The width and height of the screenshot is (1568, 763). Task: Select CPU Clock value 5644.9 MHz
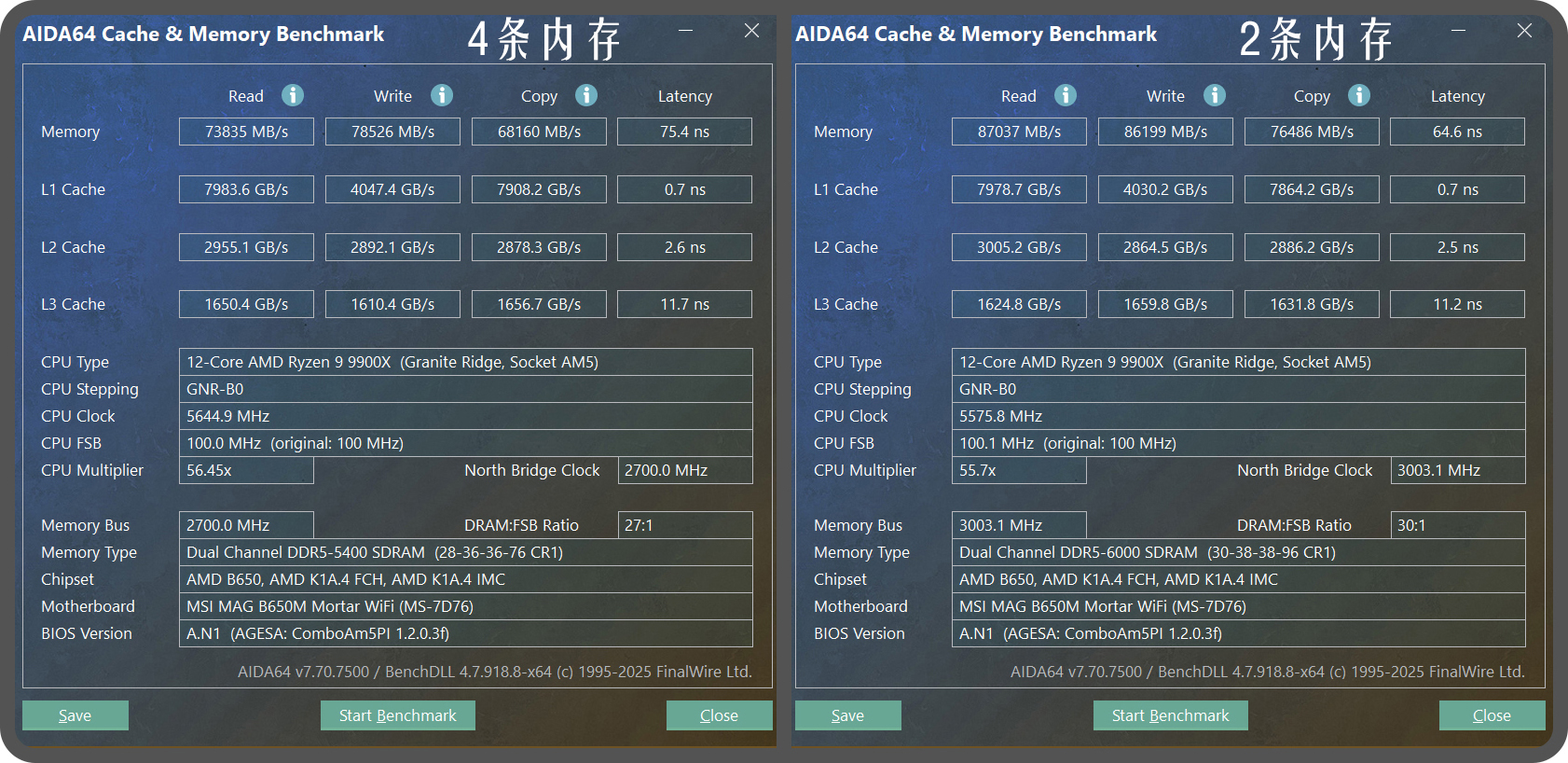(466, 416)
